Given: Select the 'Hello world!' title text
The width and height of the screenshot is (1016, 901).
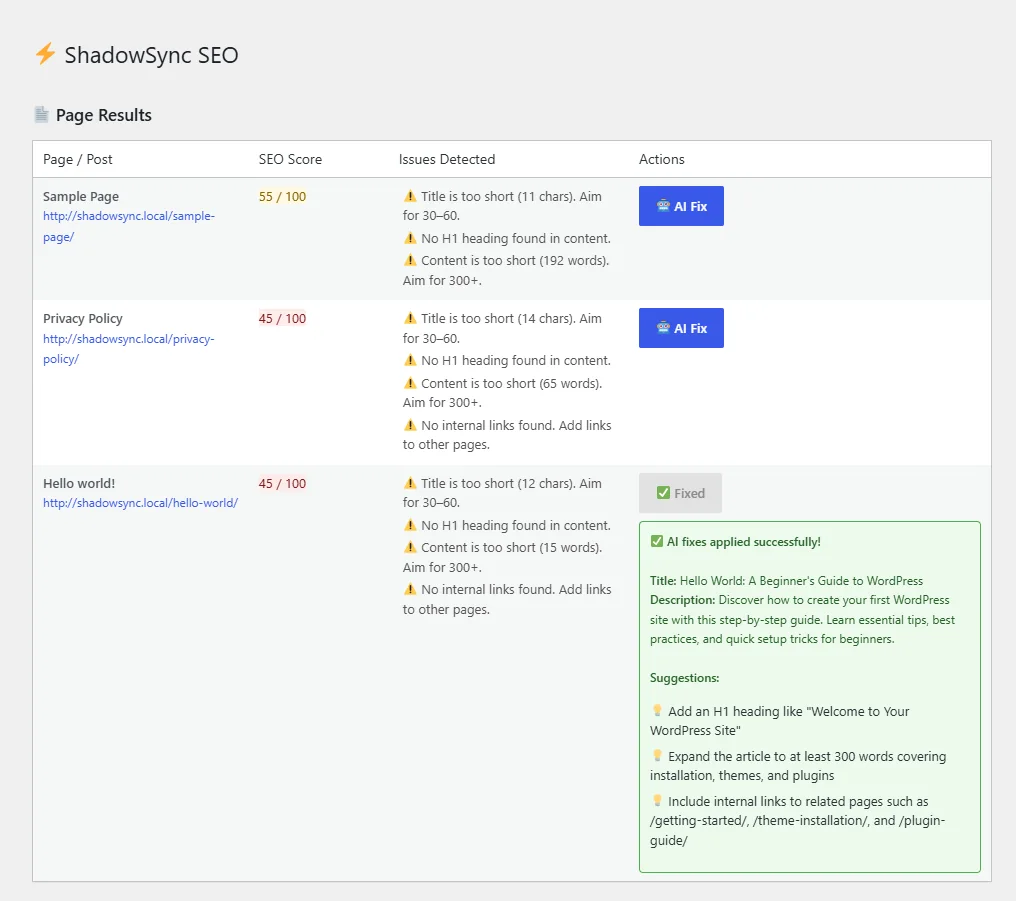Looking at the screenshot, I should (x=79, y=483).
